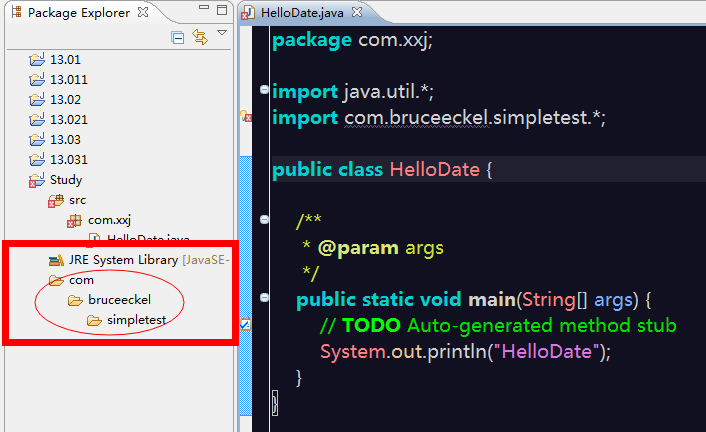The height and width of the screenshot is (432, 706).
Task: Close the Package Explorer tab
Action: (x=143, y=12)
